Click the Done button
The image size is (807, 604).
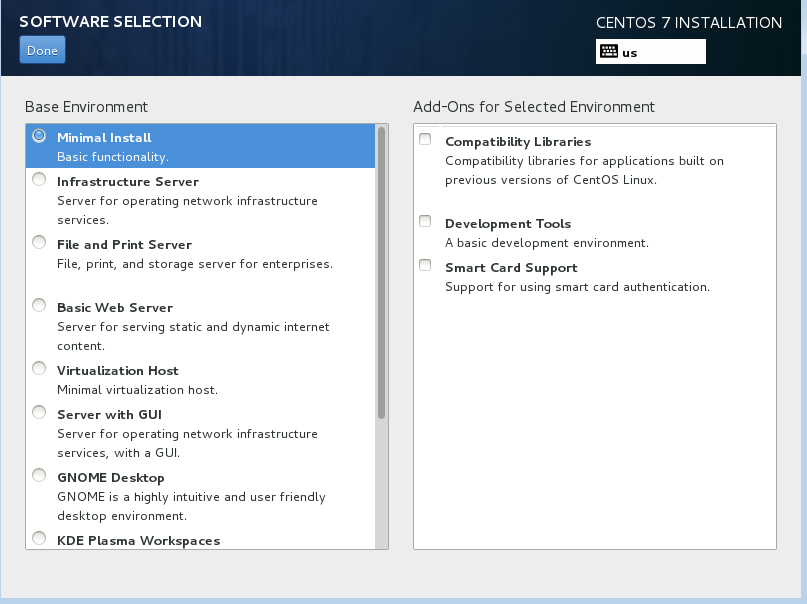coord(41,49)
